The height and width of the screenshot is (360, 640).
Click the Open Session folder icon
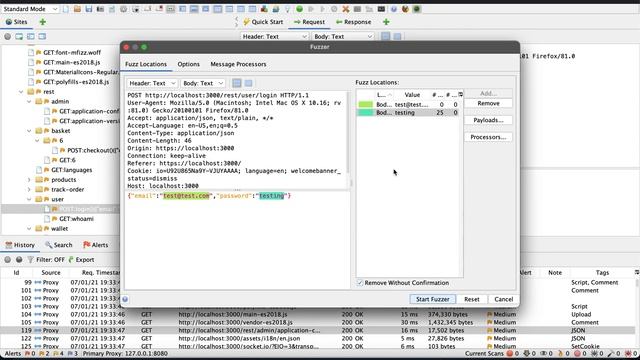(x=77, y=9)
